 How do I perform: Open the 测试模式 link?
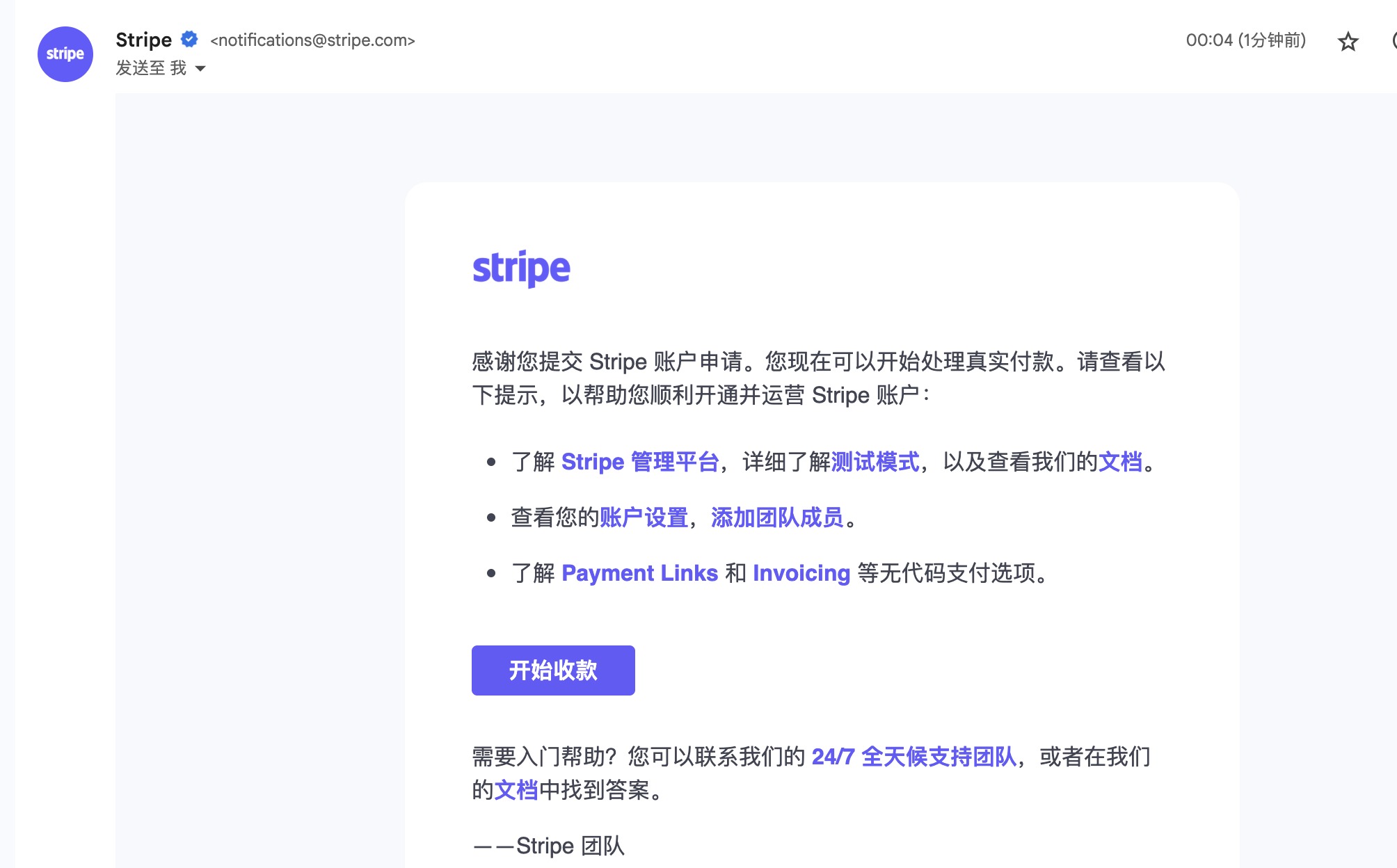pos(875,462)
